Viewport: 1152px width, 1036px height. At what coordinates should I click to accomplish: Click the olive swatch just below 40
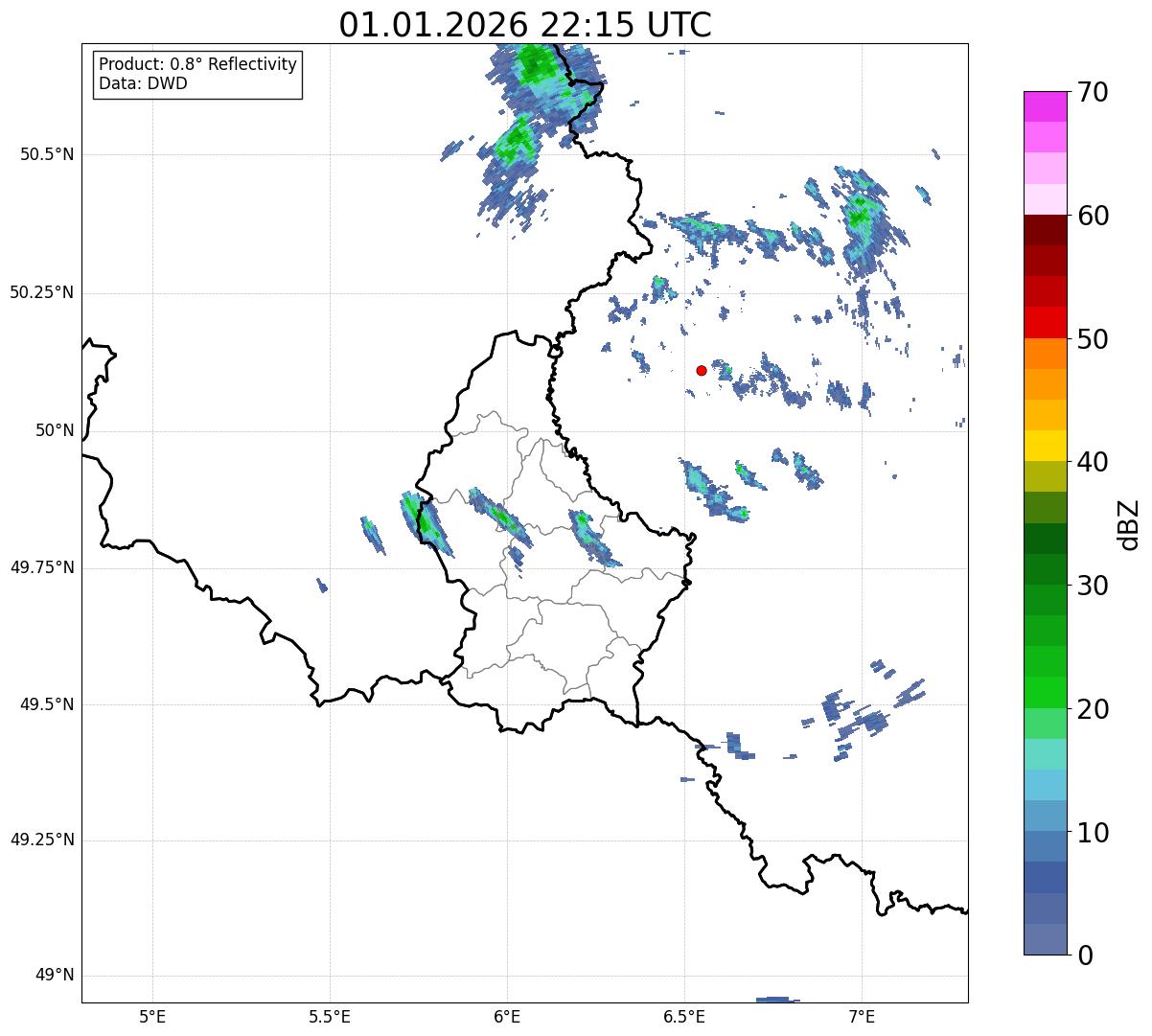click(1046, 476)
